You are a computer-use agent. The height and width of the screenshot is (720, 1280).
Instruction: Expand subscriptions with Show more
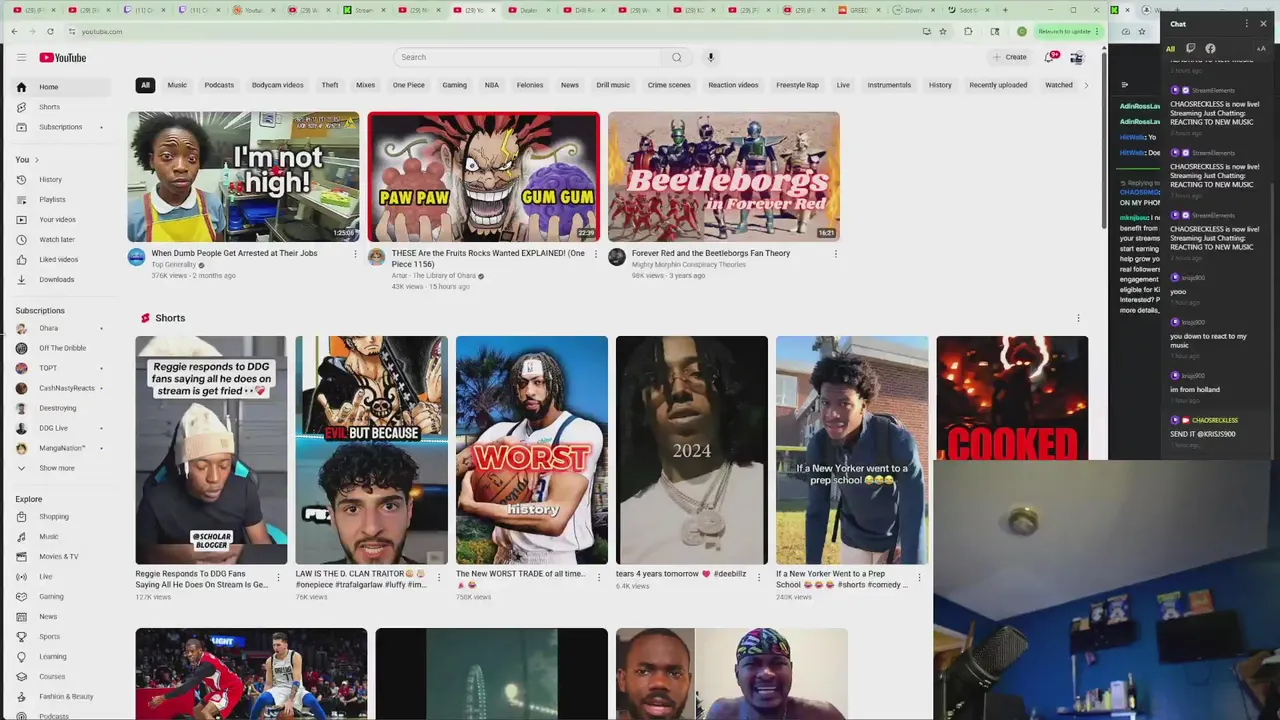click(x=60, y=468)
